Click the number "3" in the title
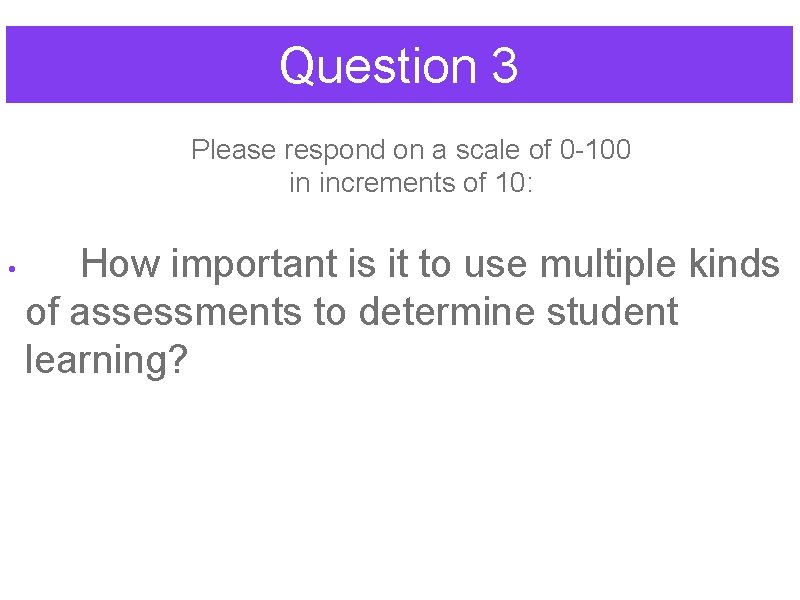The width and height of the screenshot is (800, 600). (505, 65)
